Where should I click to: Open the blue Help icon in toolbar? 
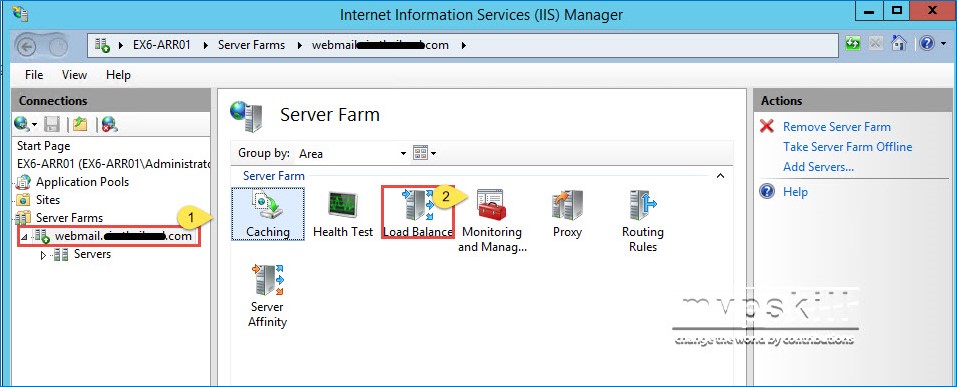pos(926,43)
